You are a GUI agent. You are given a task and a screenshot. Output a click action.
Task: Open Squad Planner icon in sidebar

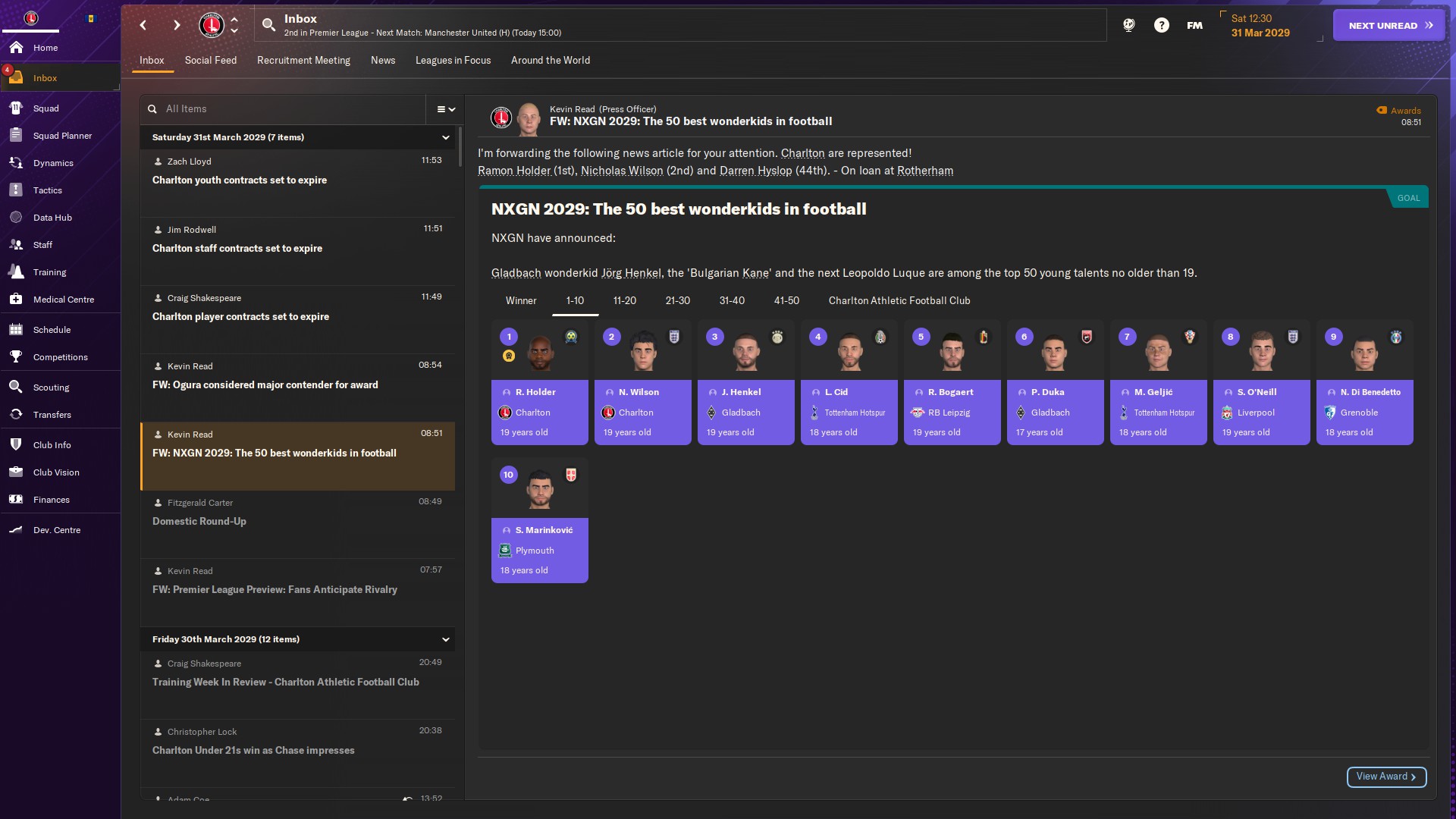pos(16,136)
